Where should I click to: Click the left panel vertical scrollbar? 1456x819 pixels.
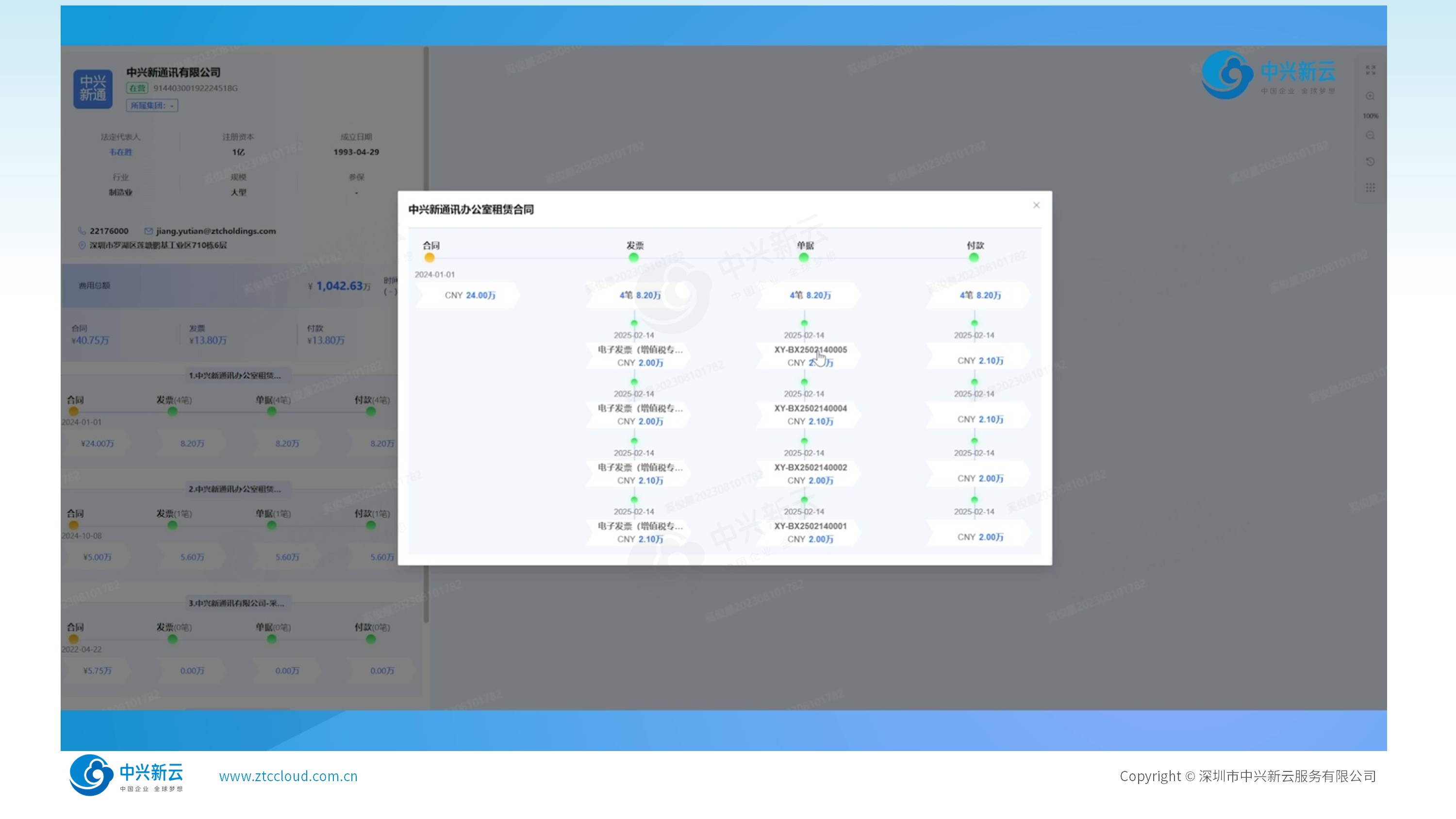(x=426, y=334)
